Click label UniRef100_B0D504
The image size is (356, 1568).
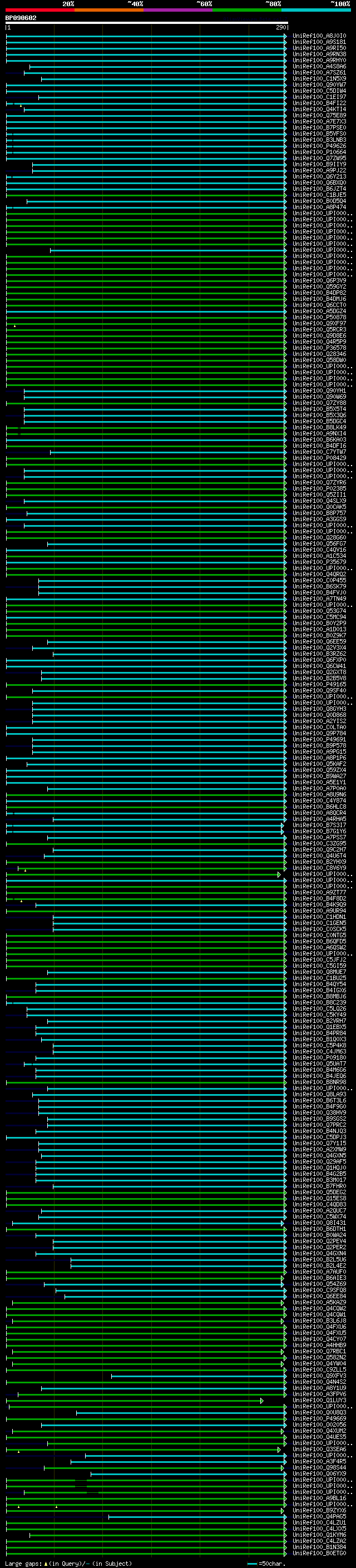pos(319,201)
